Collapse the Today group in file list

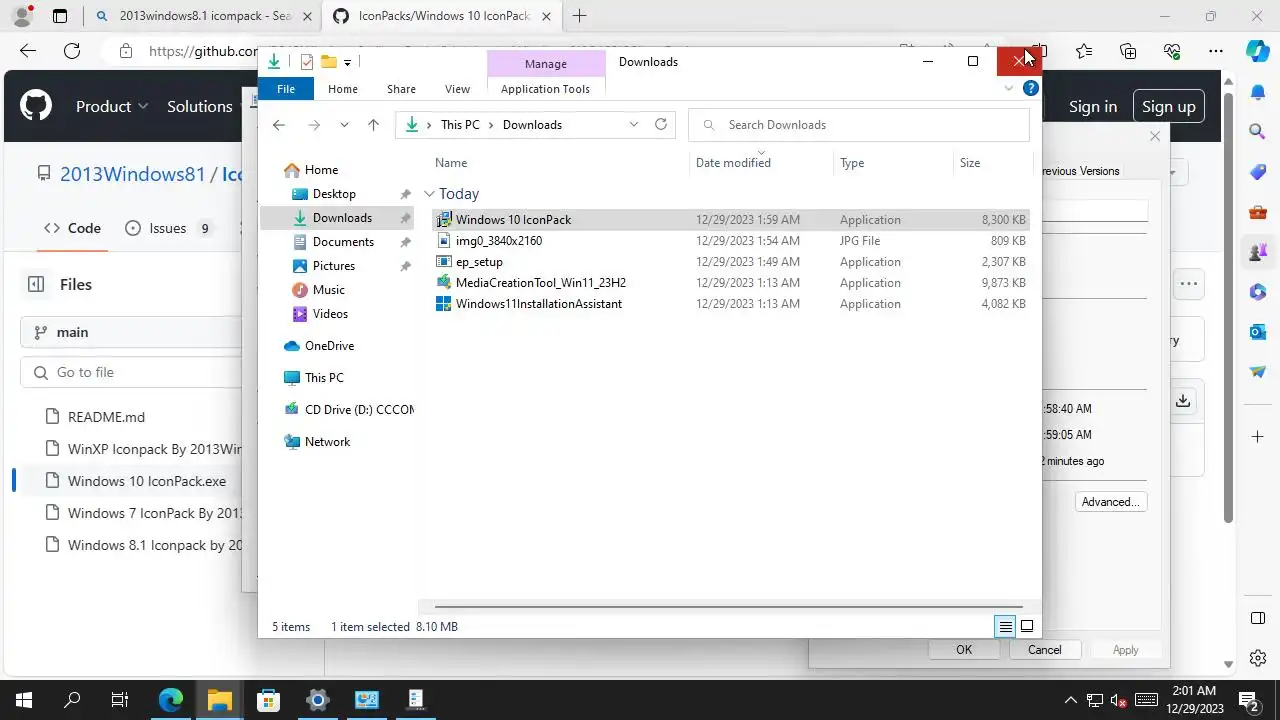pos(429,194)
